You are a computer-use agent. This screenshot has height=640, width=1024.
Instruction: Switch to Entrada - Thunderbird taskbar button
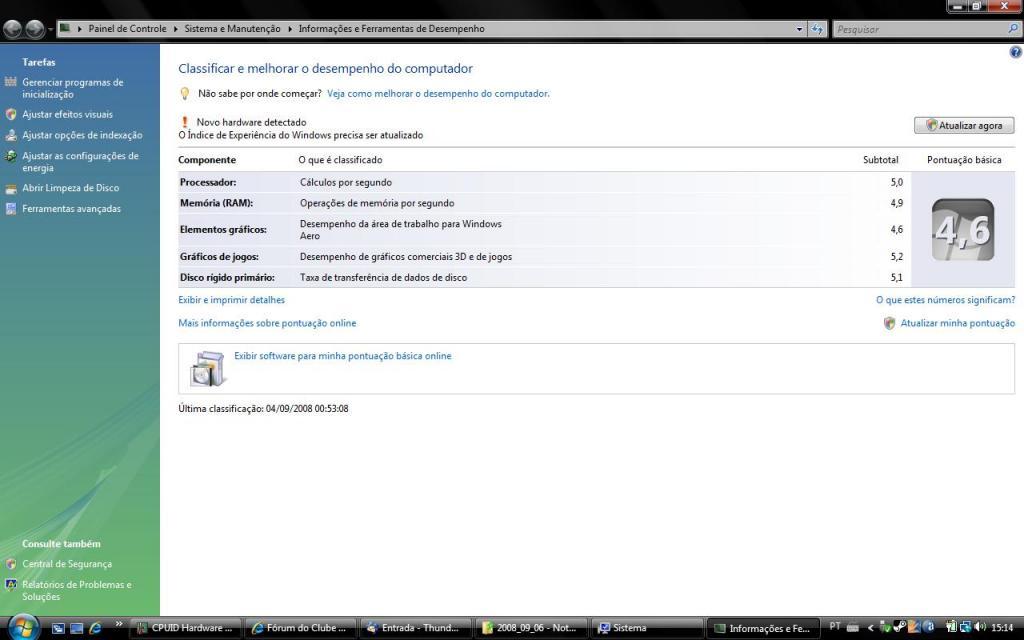415,628
